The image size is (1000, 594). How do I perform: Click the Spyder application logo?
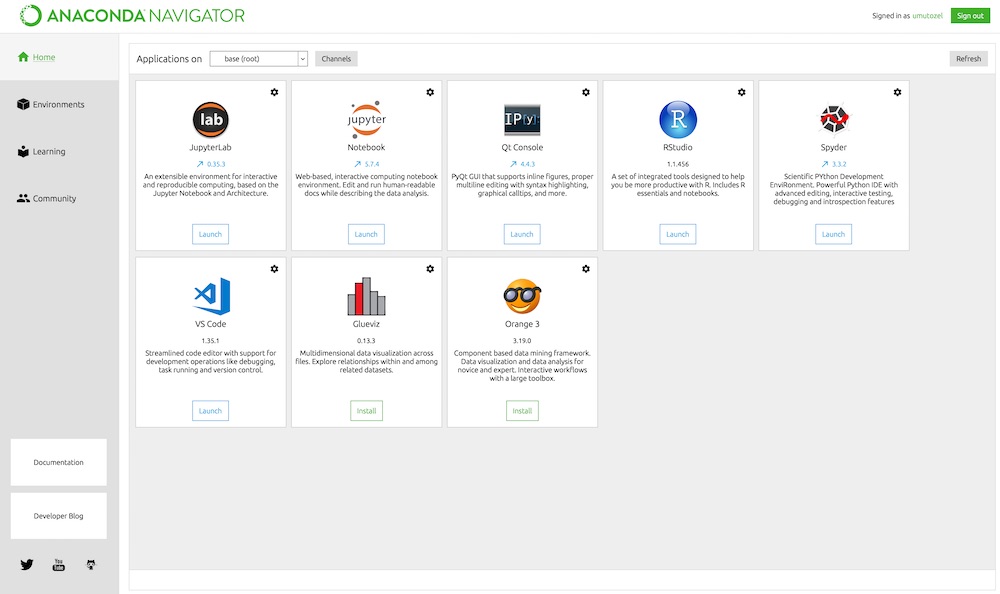click(x=834, y=119)
